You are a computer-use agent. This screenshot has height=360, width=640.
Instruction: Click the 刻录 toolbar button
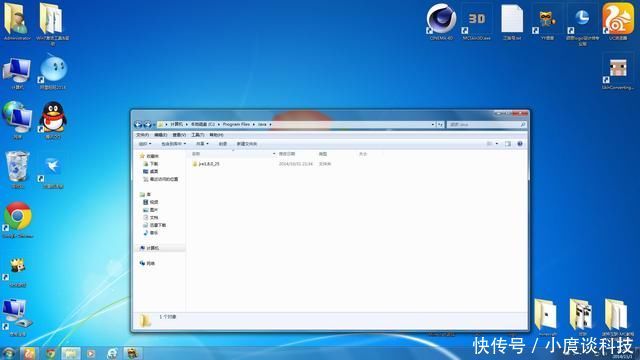(222, 144)
